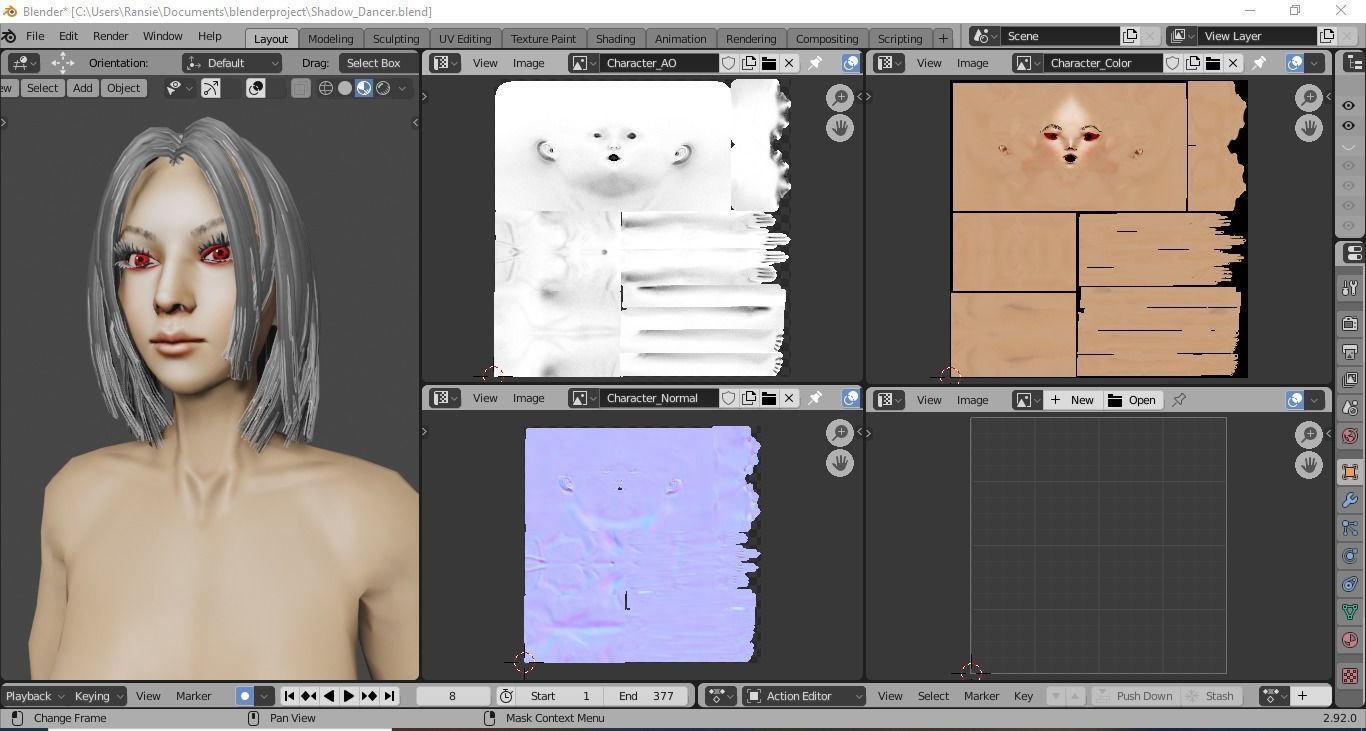Screen dimensions: 1366x731
Task: Click the current frame field showing 8
Action: point(452,696)
